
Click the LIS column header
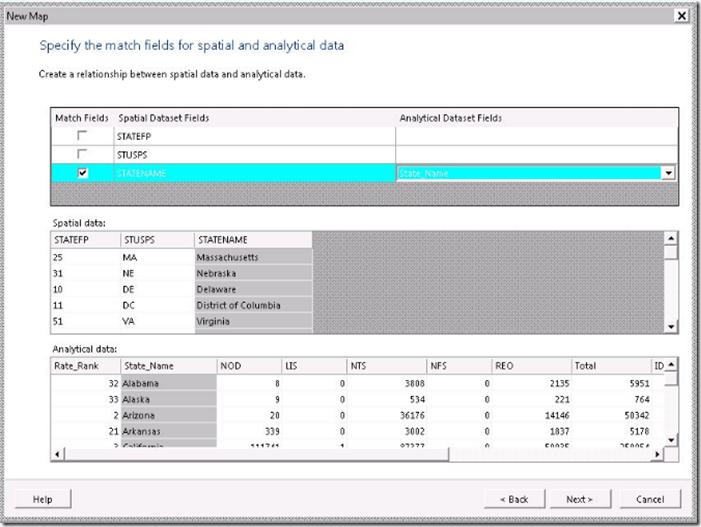314,366
